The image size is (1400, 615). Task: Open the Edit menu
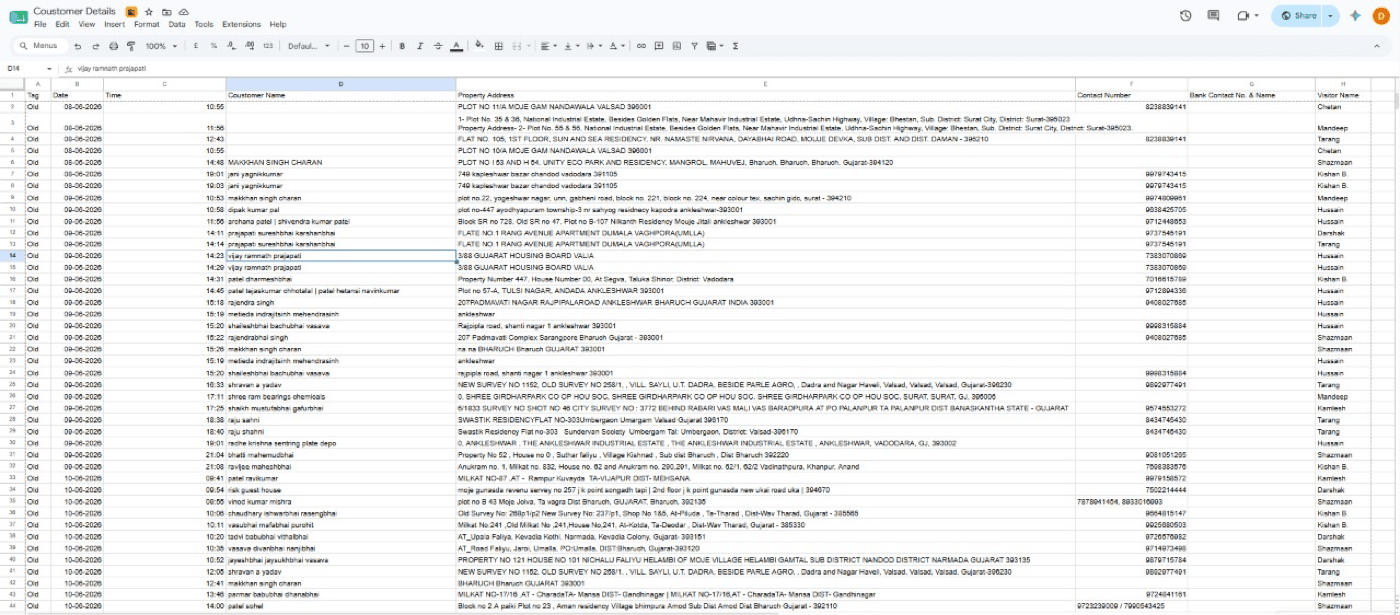click(x=62, y=24)
